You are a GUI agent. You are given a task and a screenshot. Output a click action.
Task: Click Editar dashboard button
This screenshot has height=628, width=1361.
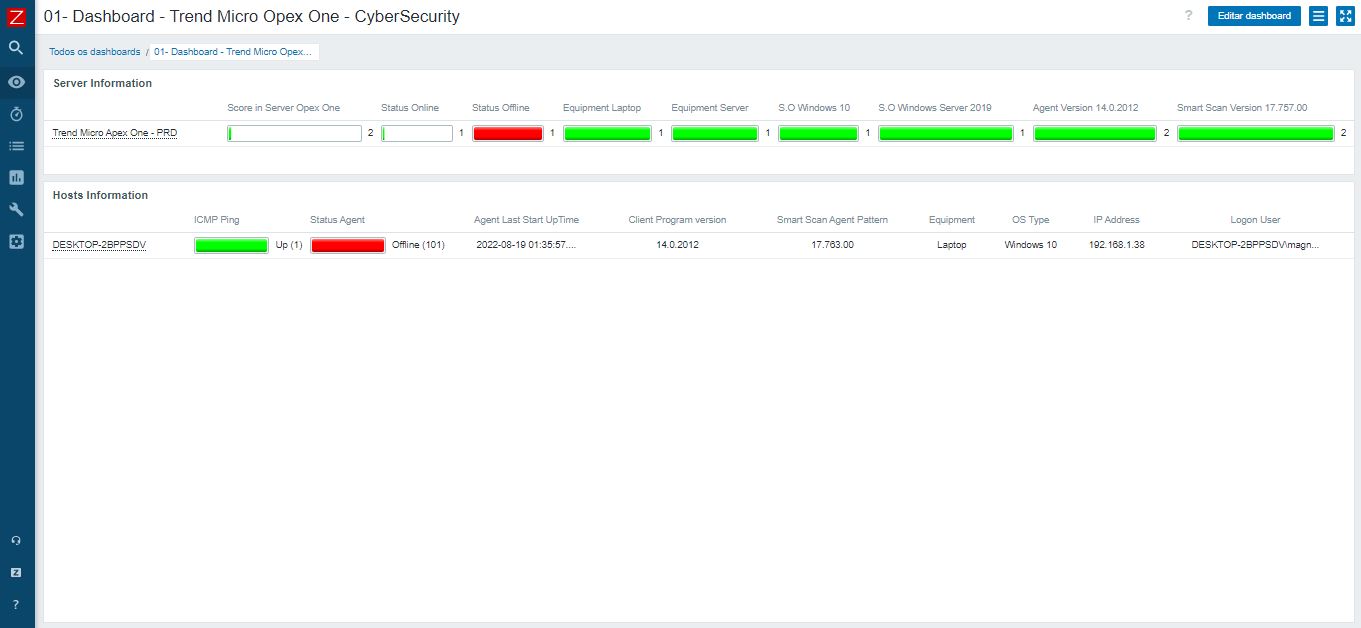tap(1254, 16)
